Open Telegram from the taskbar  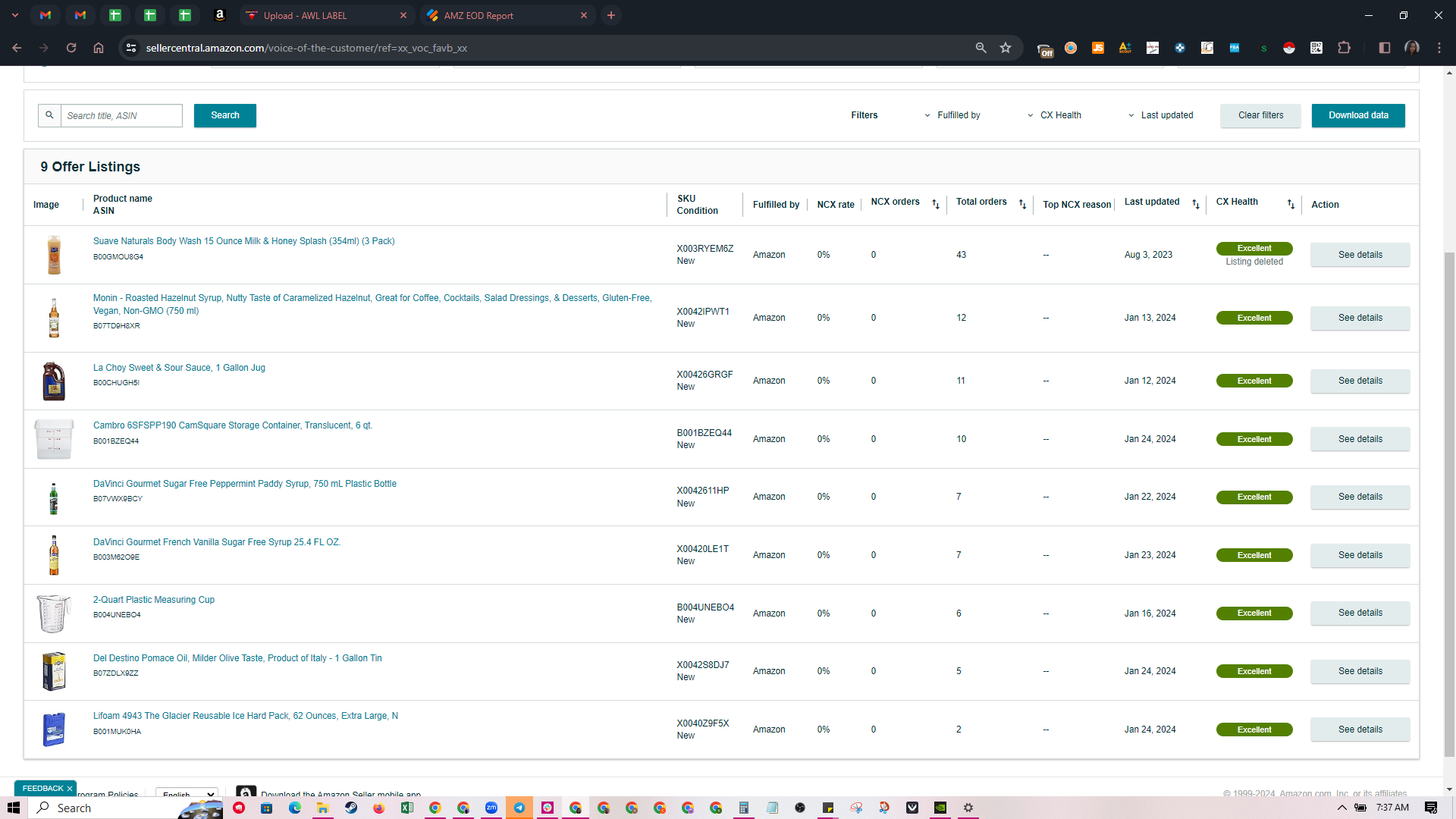click(x=519, y=808)
